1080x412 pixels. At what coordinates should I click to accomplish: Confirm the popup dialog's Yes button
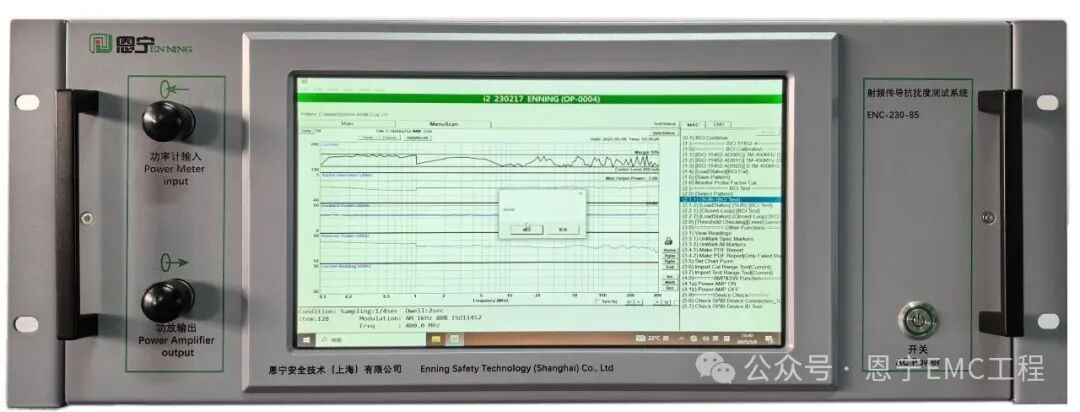point(526,229)
